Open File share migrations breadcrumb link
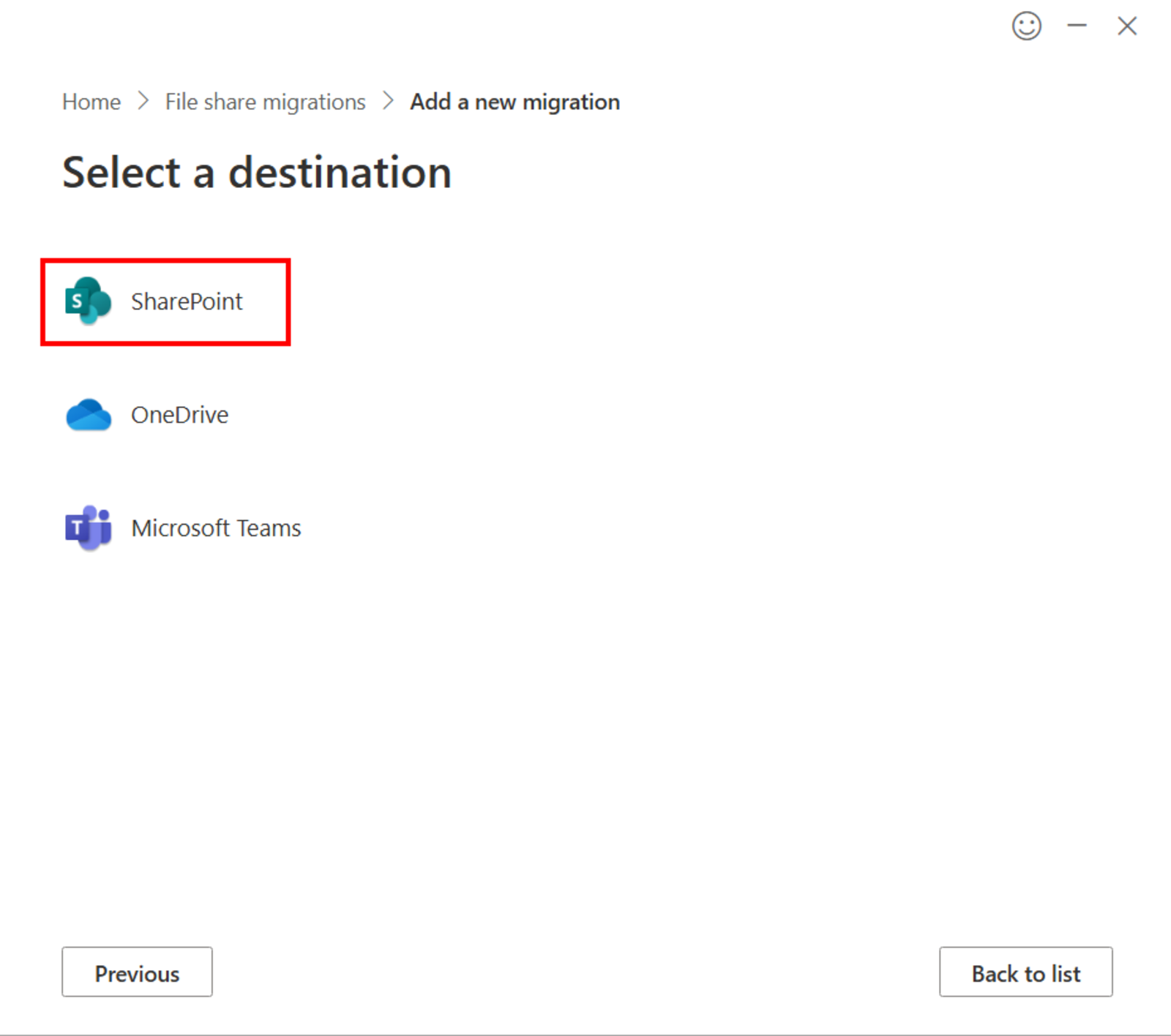Image resolution: width=1171 pixels, height=1036 pixels. coord(264,102)
